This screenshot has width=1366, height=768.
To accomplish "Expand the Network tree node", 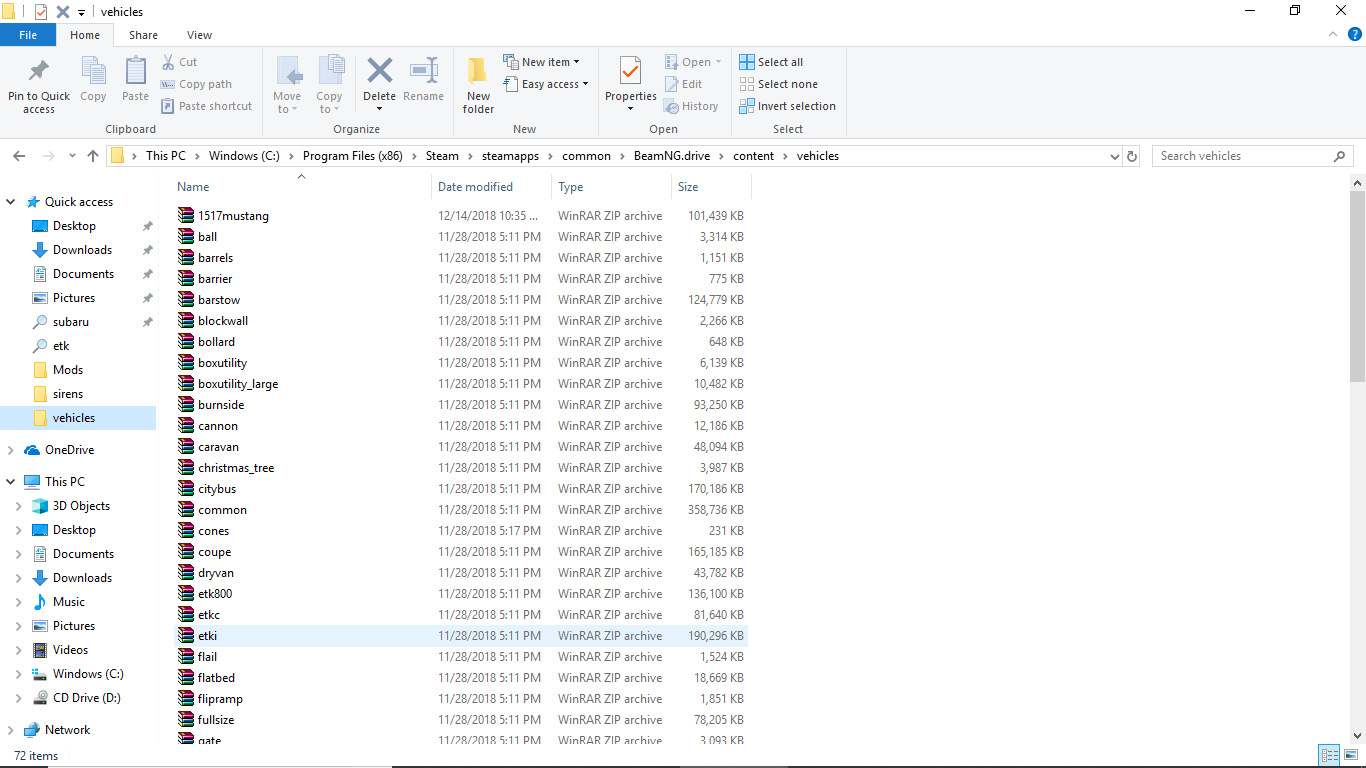I will click(x=11, y=730).
